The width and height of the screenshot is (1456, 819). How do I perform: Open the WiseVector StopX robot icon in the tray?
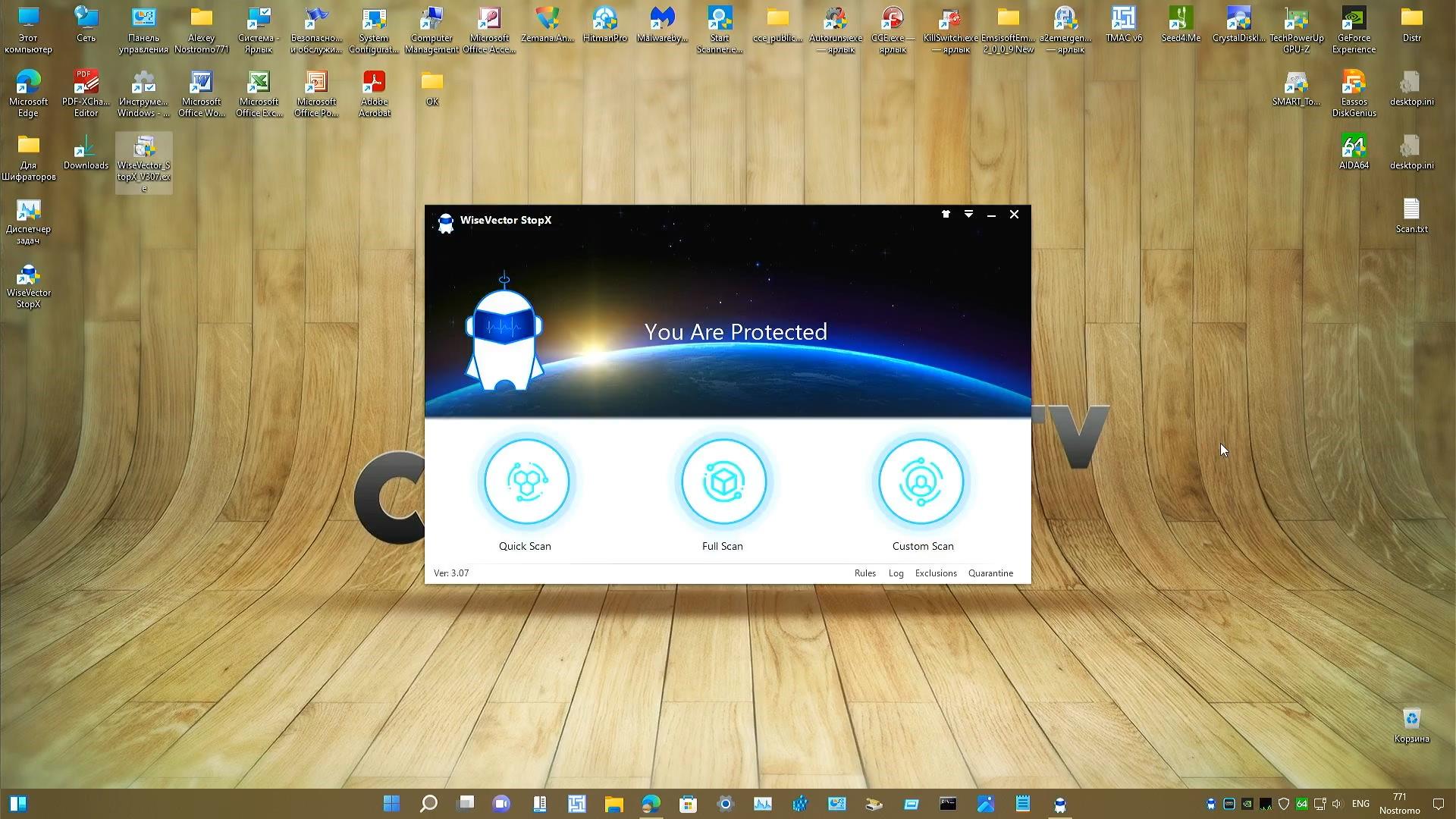coord(1211,804)
